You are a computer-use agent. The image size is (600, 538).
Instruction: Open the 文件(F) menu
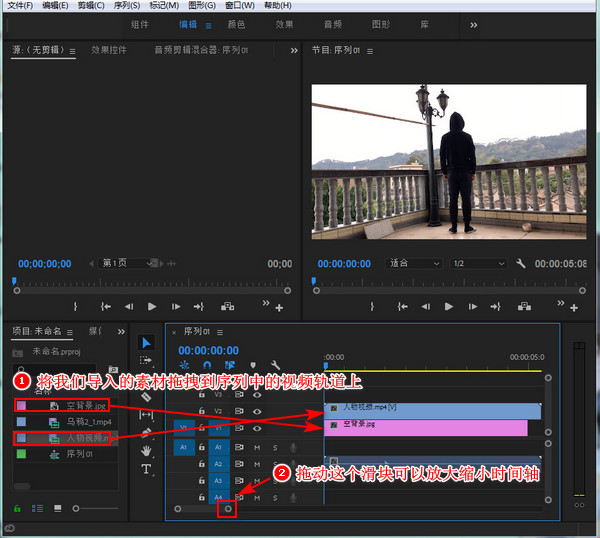20,5
